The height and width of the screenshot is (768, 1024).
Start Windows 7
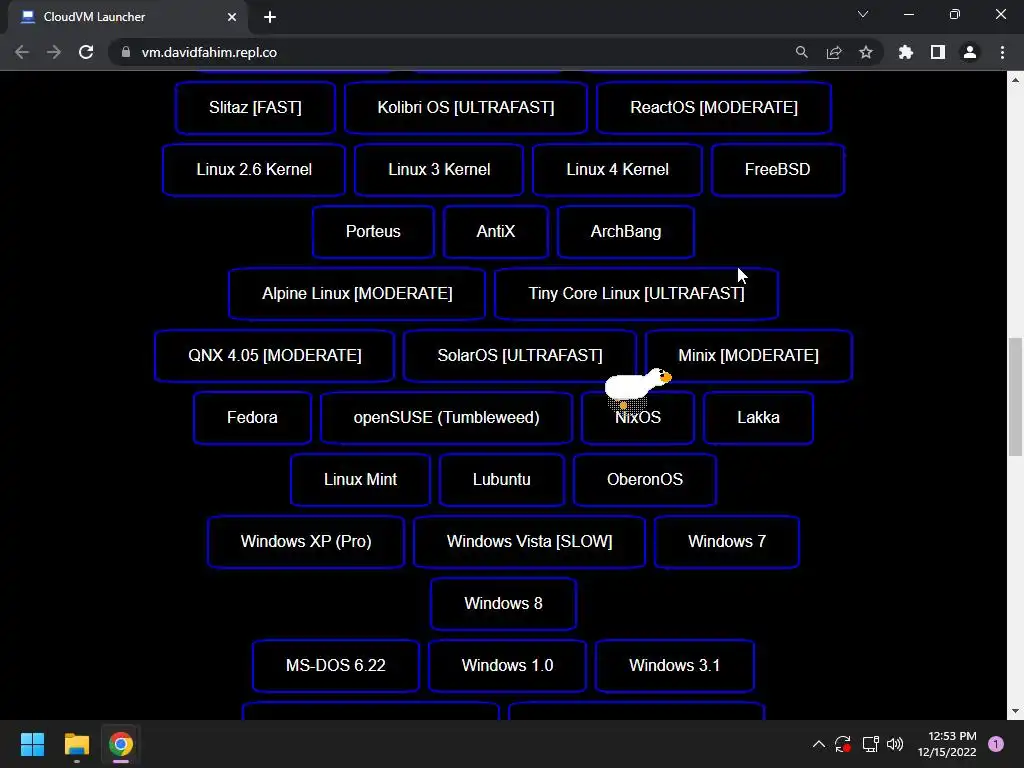click(x=726, y=542)
